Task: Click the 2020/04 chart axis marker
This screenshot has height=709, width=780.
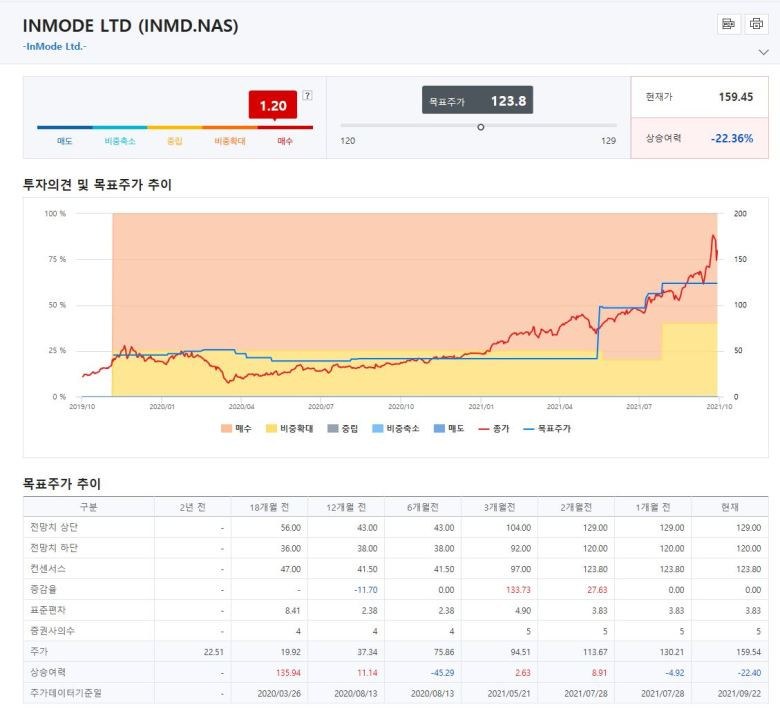Action: (x=241, y=406)
